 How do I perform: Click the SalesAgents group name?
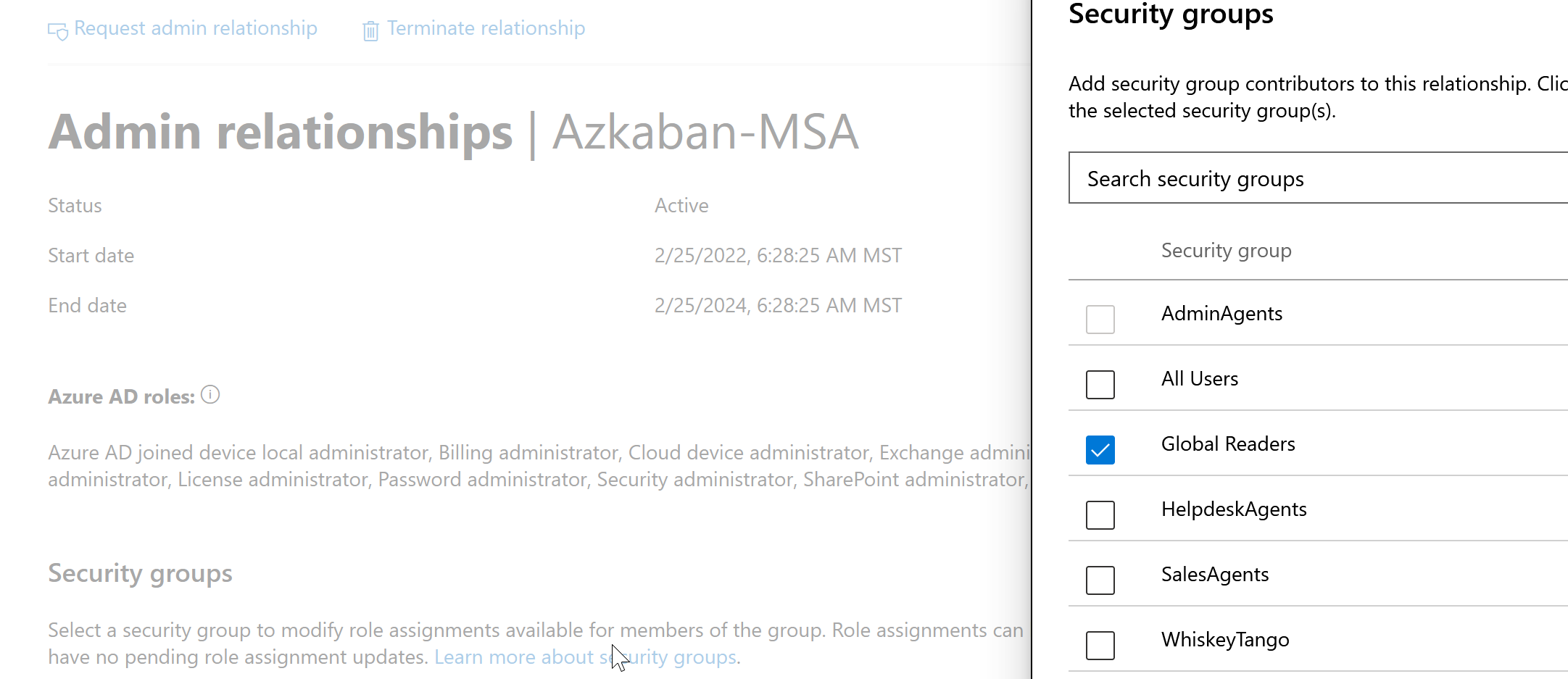click(x=1215, y=575)
